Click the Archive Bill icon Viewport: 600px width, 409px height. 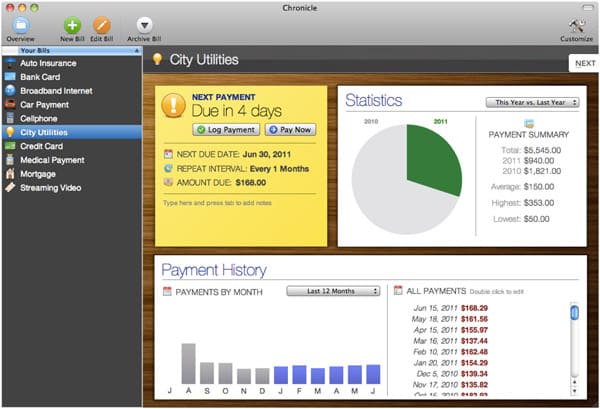(x=144, y=24)
